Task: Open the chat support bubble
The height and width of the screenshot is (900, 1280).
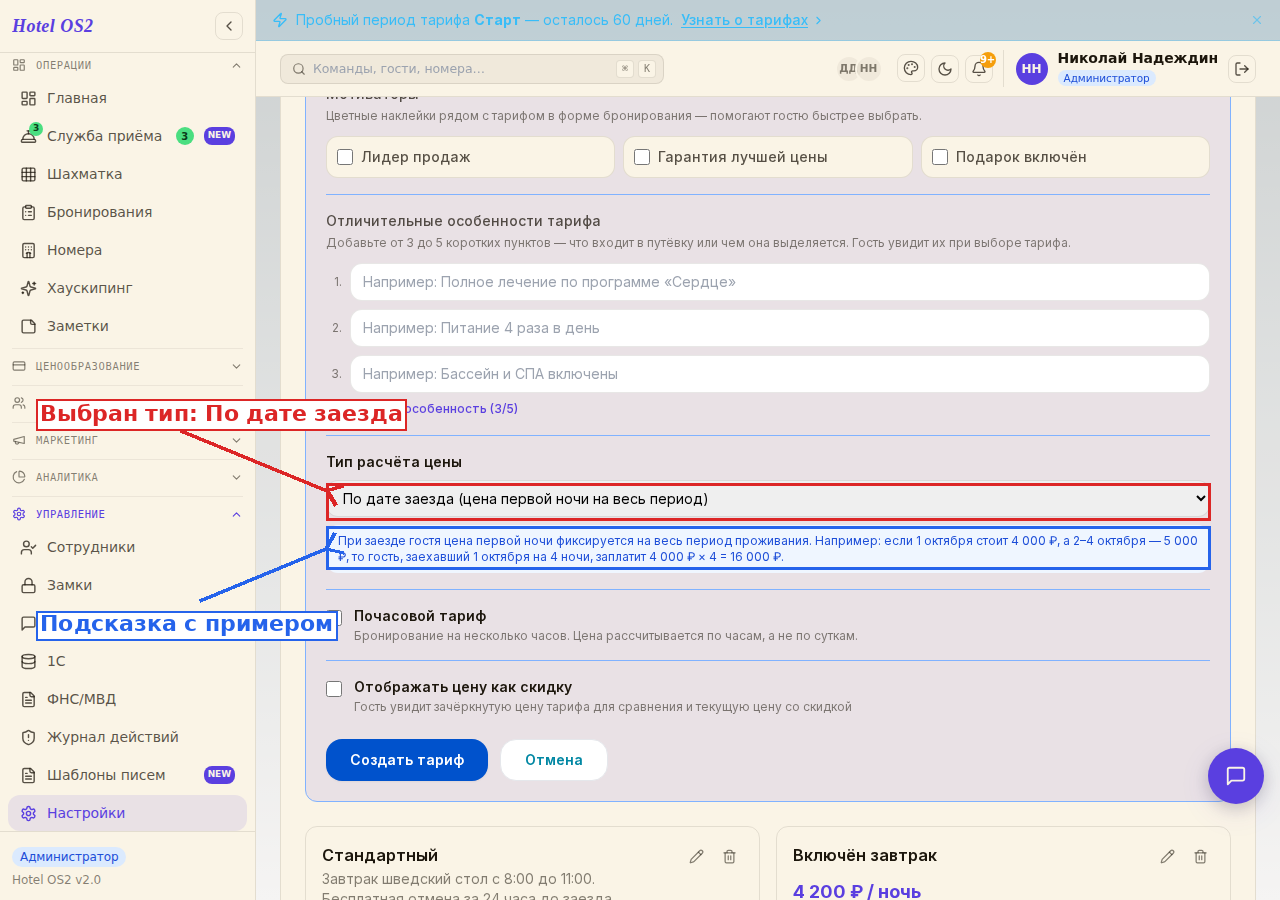Action: coord(1236,776)
